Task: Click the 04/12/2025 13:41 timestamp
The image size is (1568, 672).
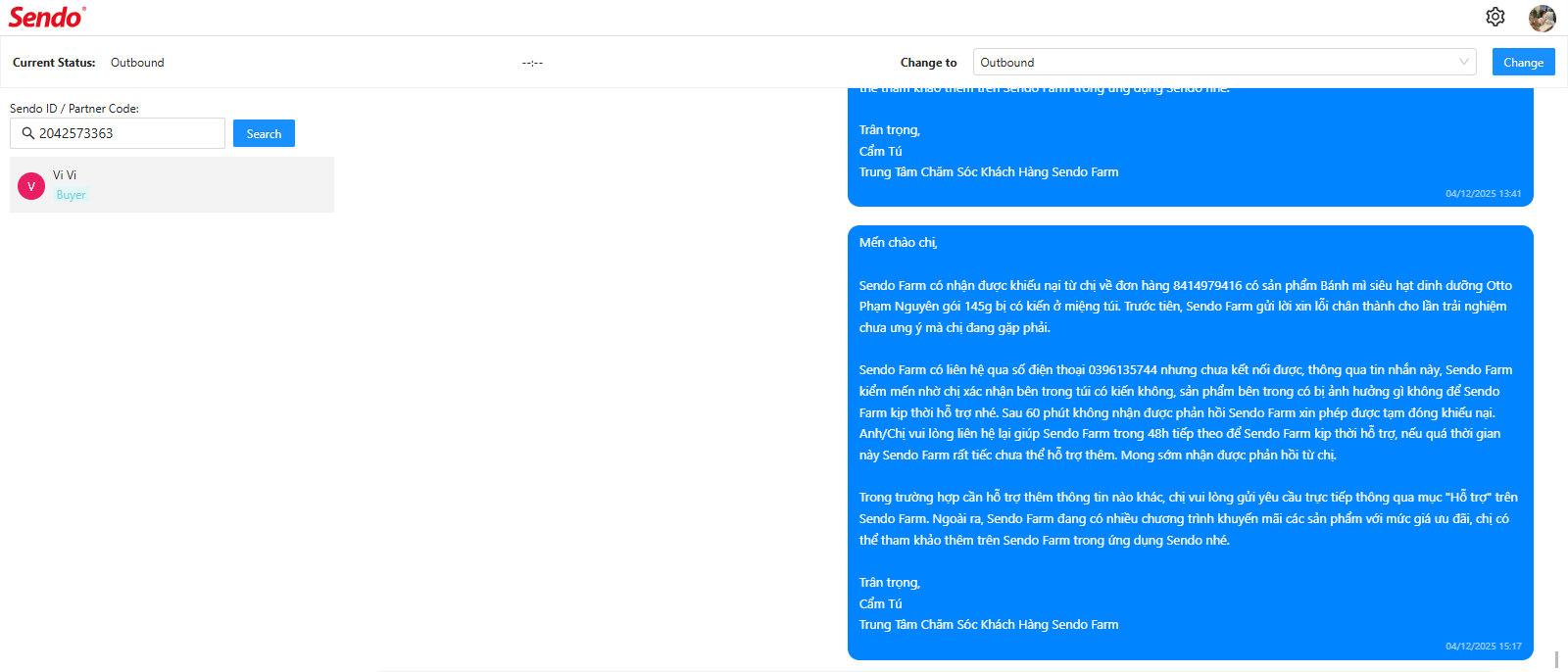Action: (1483, 194)
